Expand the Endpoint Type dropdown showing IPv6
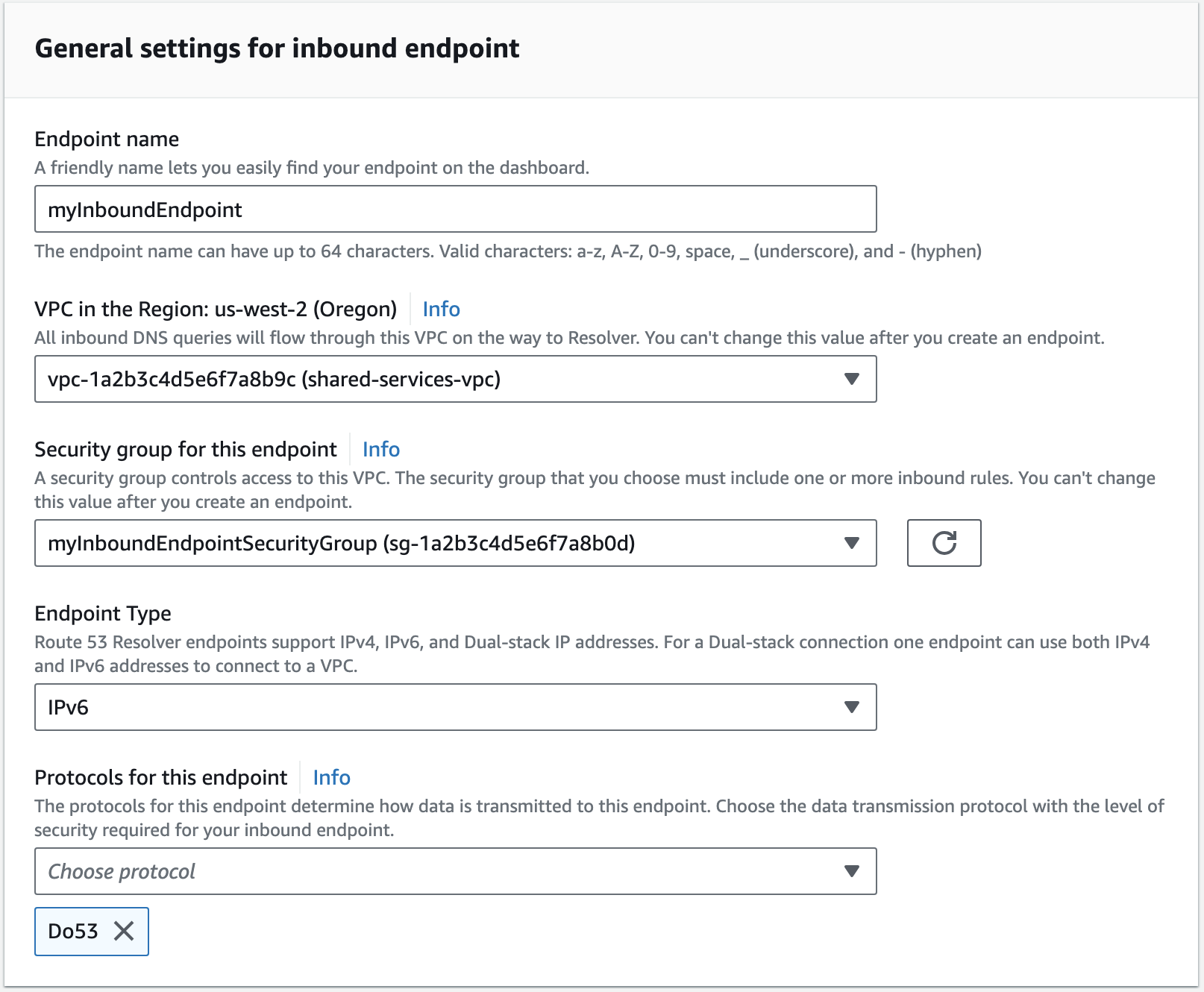 [454, 707]
